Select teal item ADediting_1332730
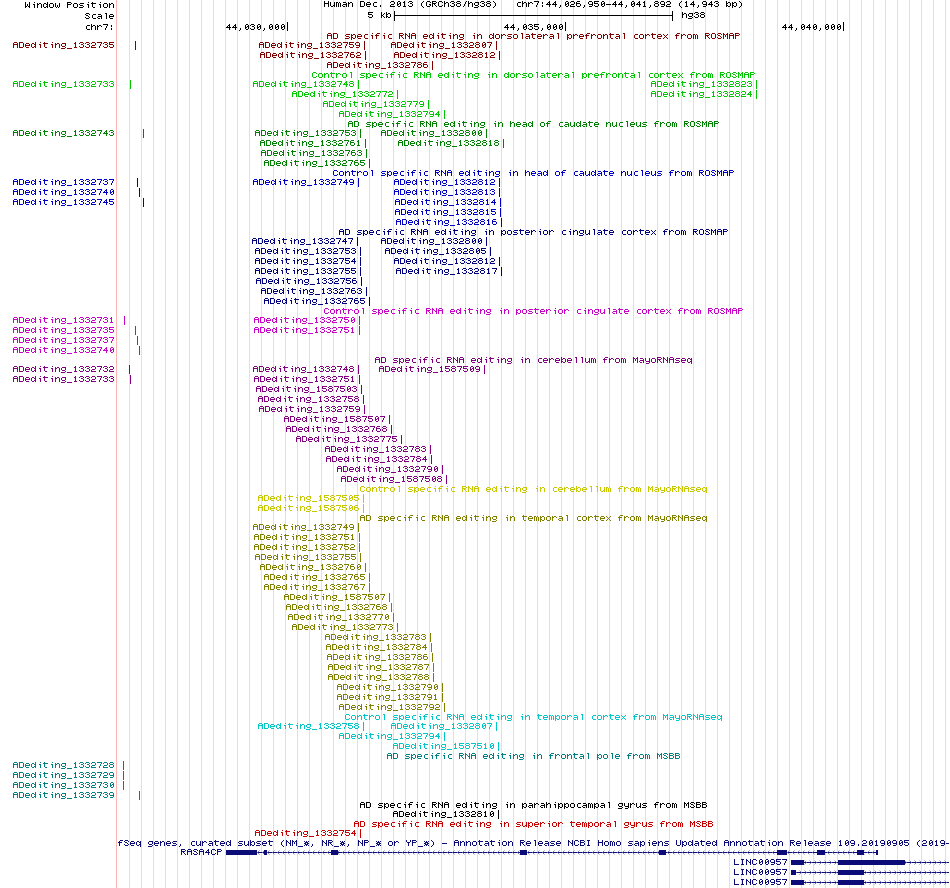This screenshot has width=950, height=888. [x=64, y=785]
